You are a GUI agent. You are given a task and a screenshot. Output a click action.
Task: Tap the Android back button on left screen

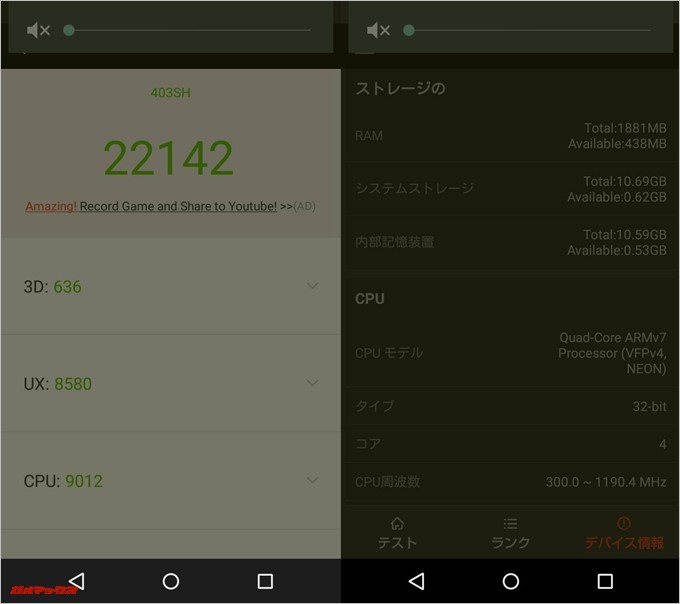click(77, 581)
